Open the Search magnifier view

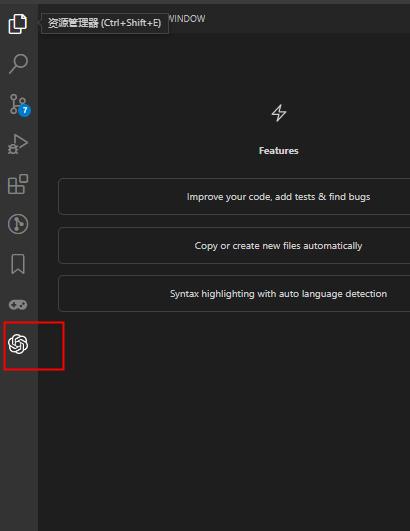(18, 64)
